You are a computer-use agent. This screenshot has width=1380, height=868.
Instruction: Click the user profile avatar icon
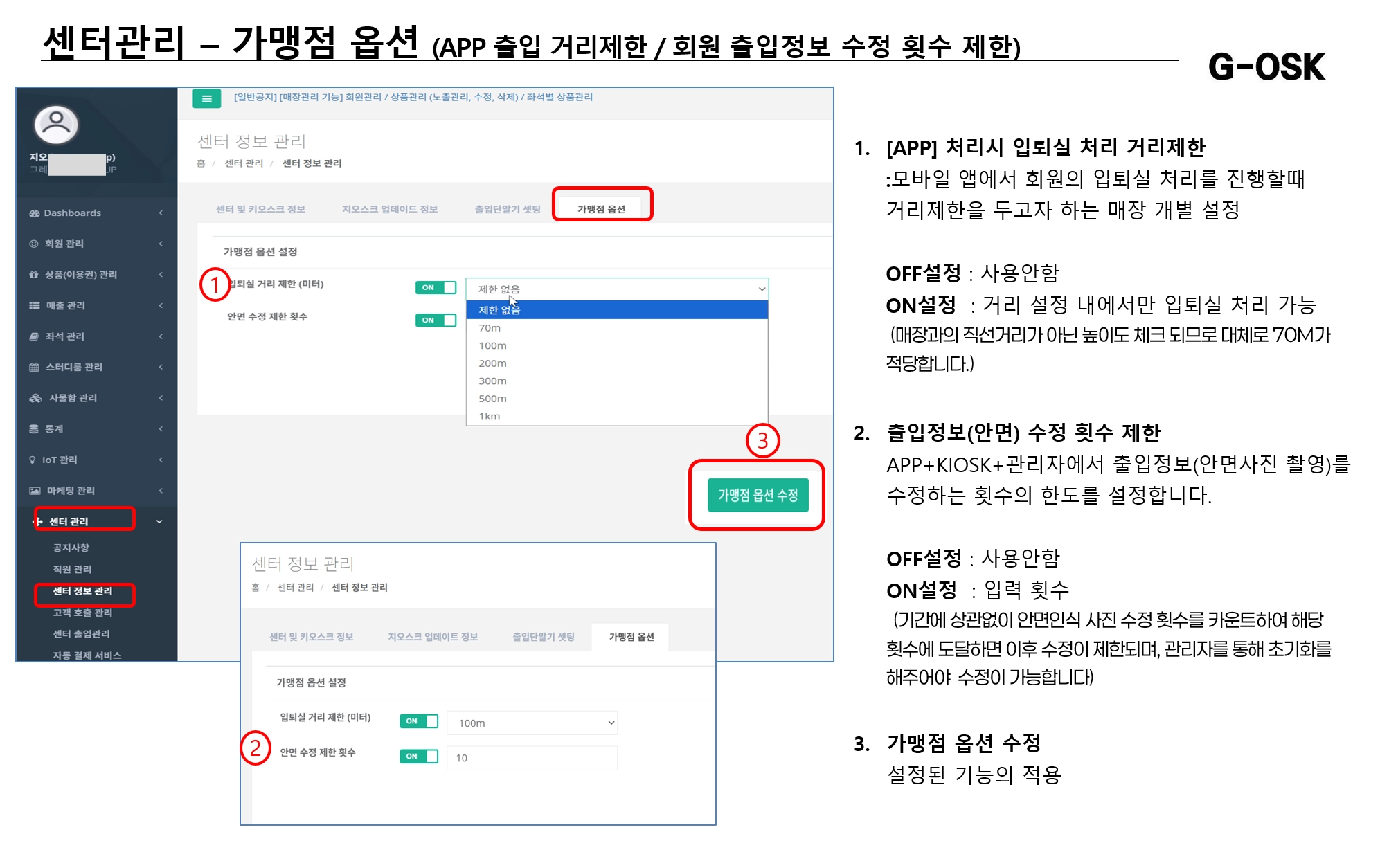pos(56,124)
